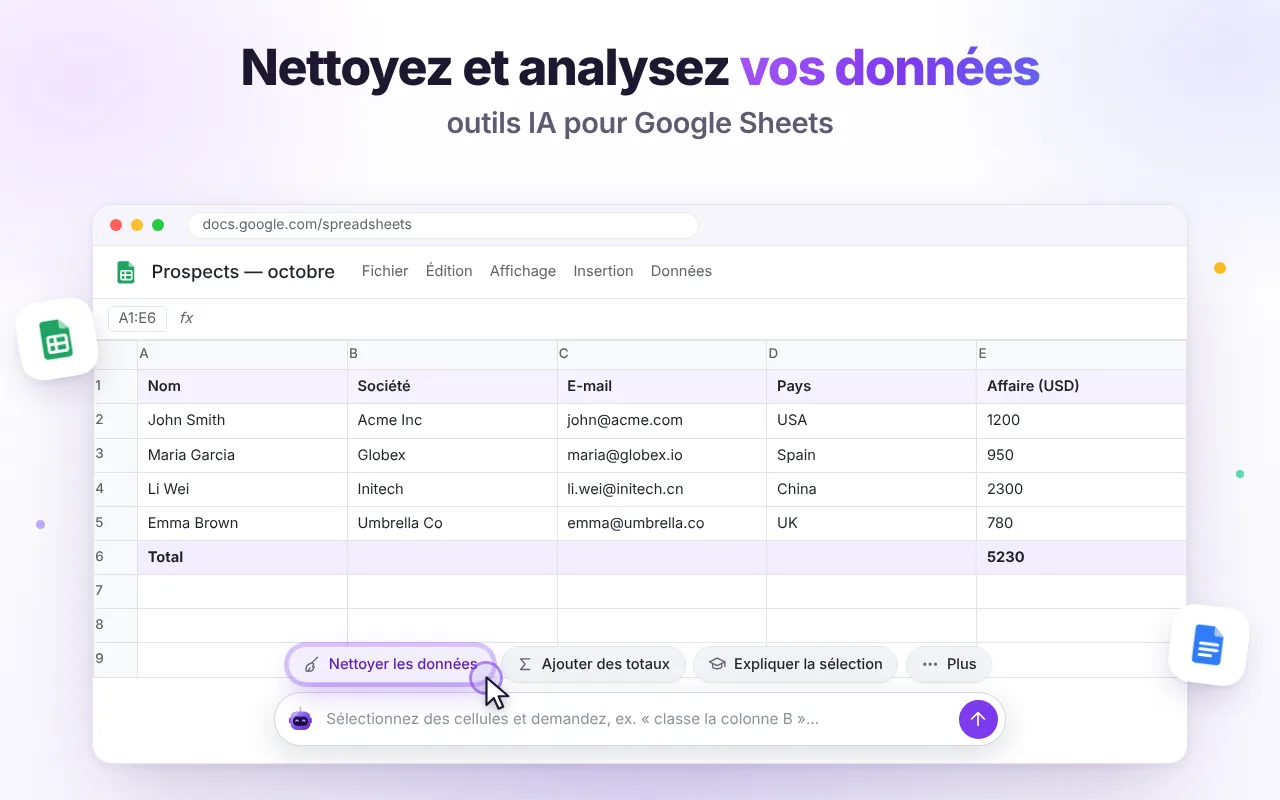This screenshot has height=800, width=1280.
Task: Select the Initech cell
Action: point(453,489)
